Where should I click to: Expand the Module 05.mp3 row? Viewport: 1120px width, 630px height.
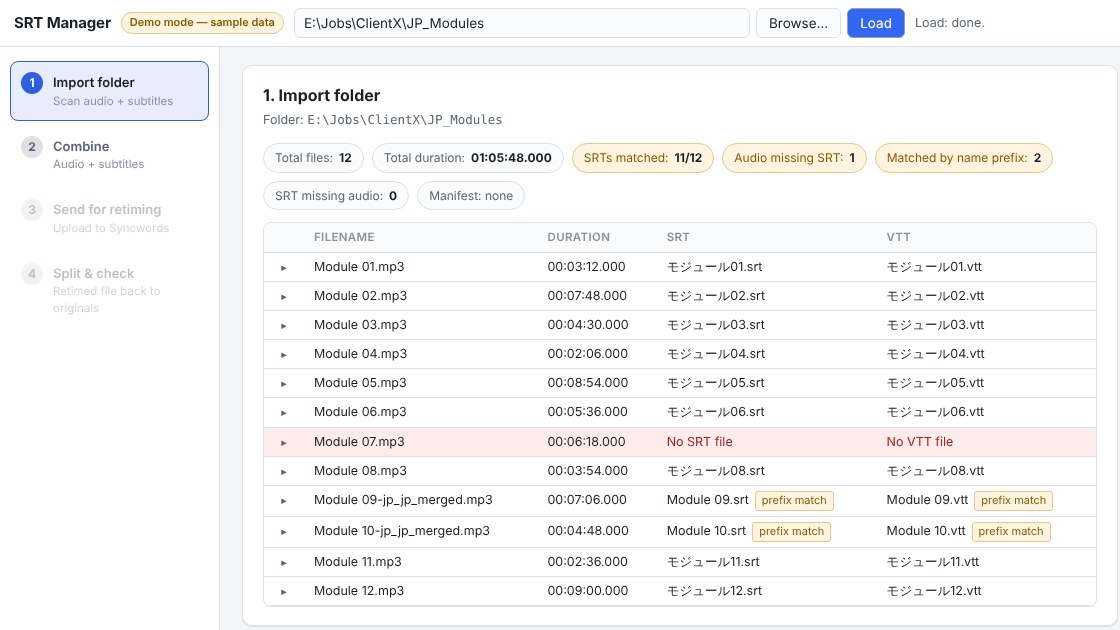coord(284,384)
